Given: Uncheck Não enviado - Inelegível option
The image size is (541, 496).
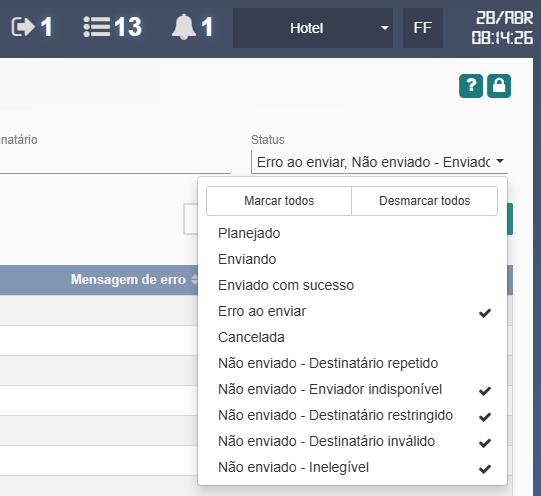Looking at the screenshot, I should click(353, 467).
